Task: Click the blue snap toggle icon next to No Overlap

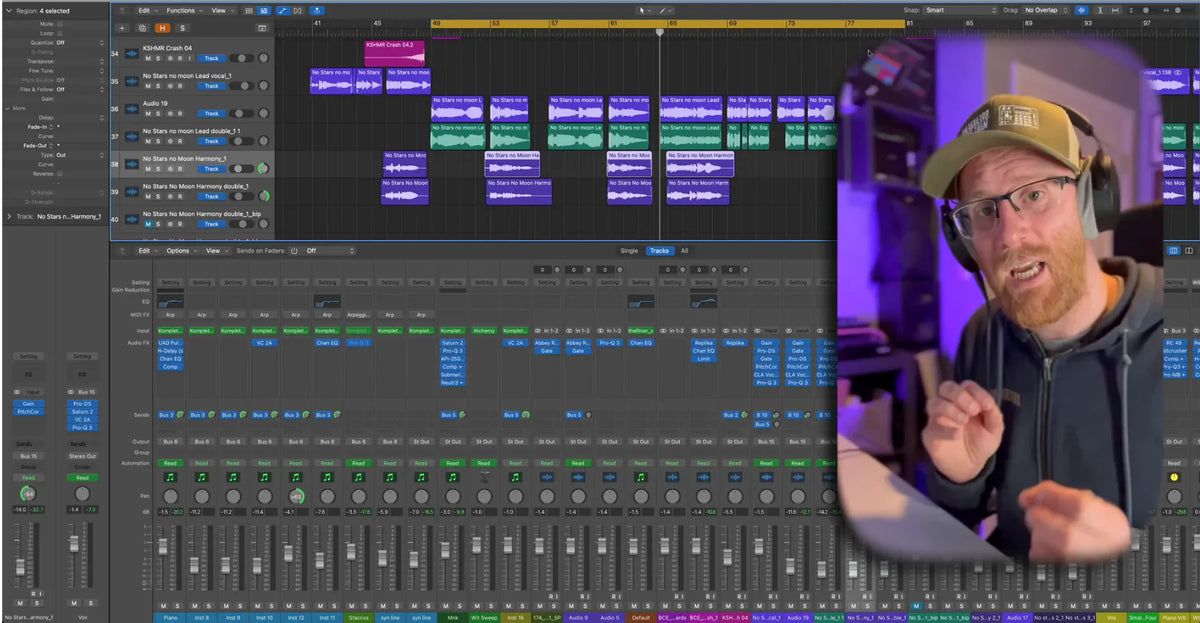Action: coord(1082,10)
